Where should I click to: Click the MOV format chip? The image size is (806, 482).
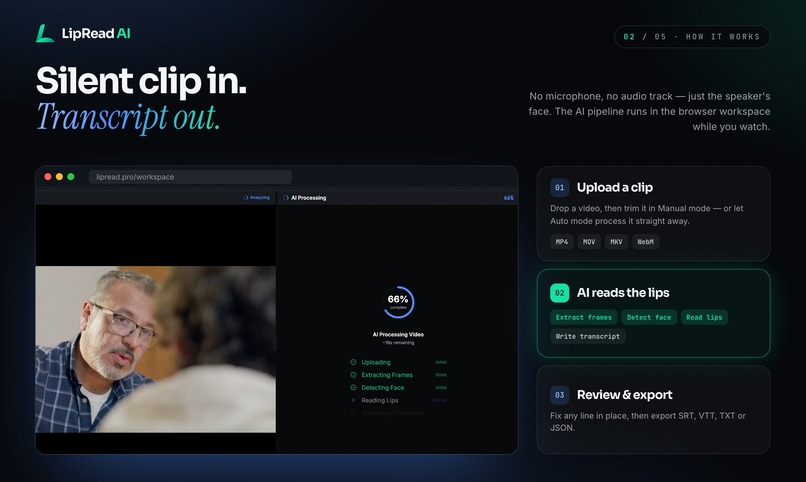(589, 242)
